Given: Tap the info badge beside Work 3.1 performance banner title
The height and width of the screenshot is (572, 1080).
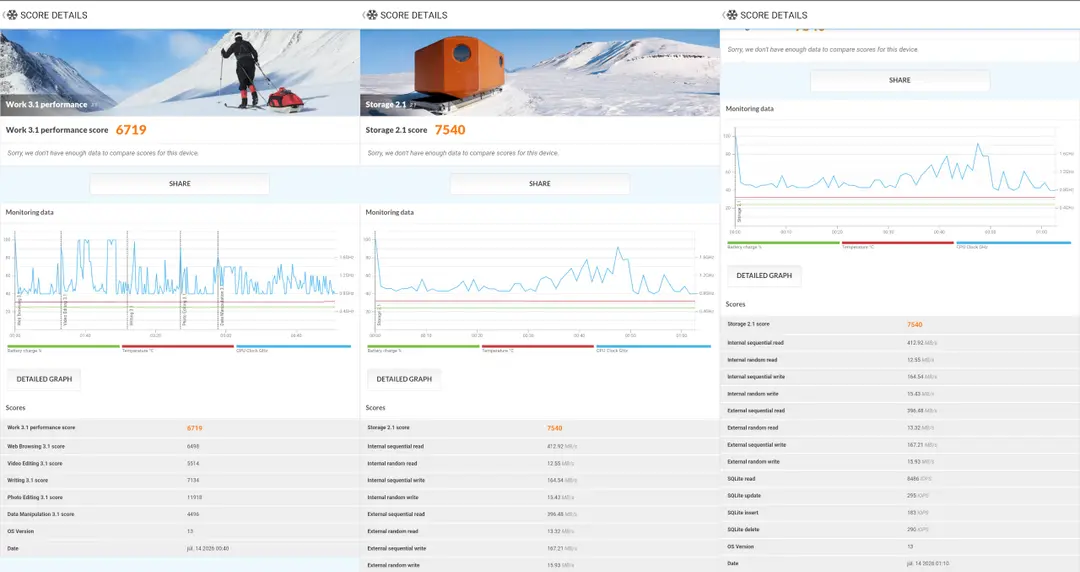Looking at the screenshot, I should click(94, 105).
